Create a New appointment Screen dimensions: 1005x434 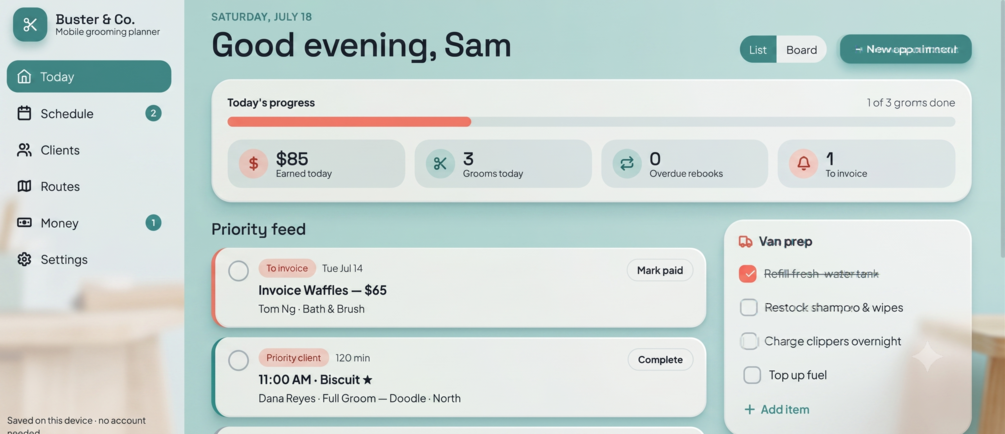906,49
